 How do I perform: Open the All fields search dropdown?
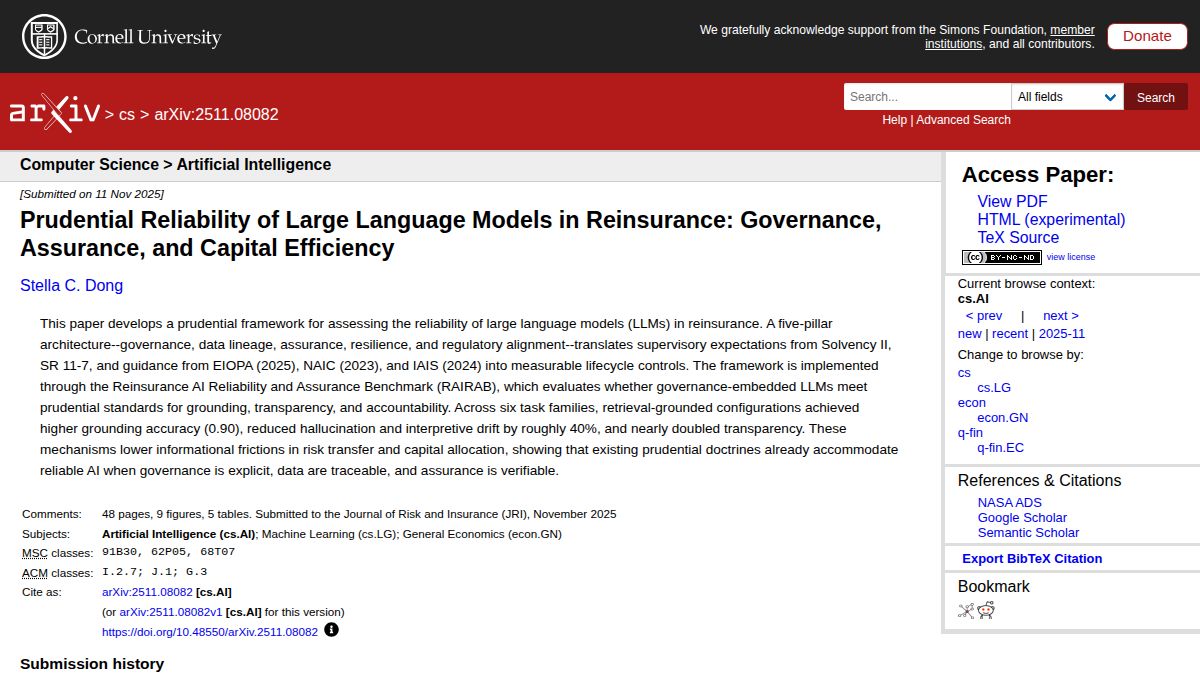click(x=1066, y=96)
